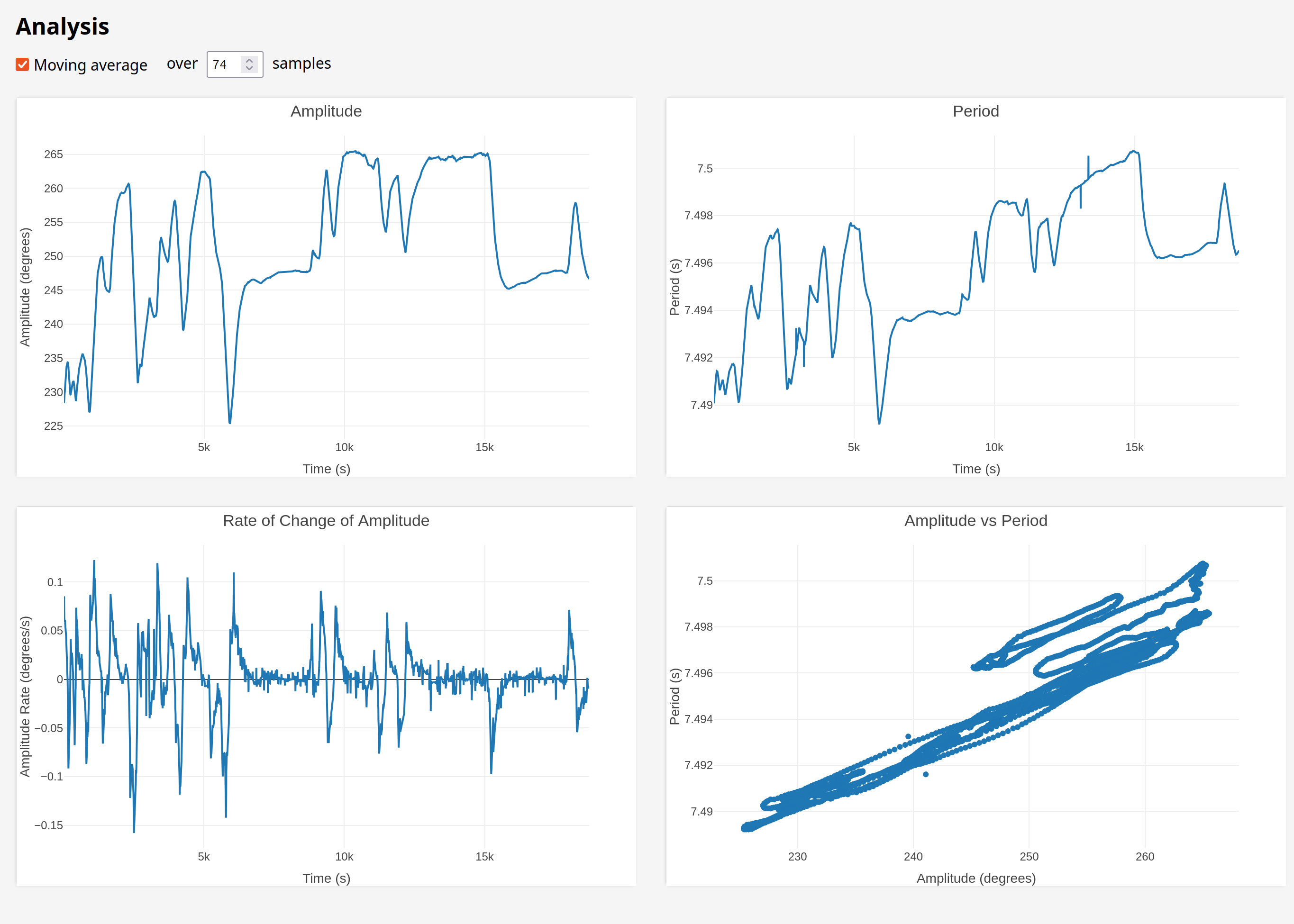Click the 5k tick on rate chart
The image size is (1294, 924).
point(204,856)
